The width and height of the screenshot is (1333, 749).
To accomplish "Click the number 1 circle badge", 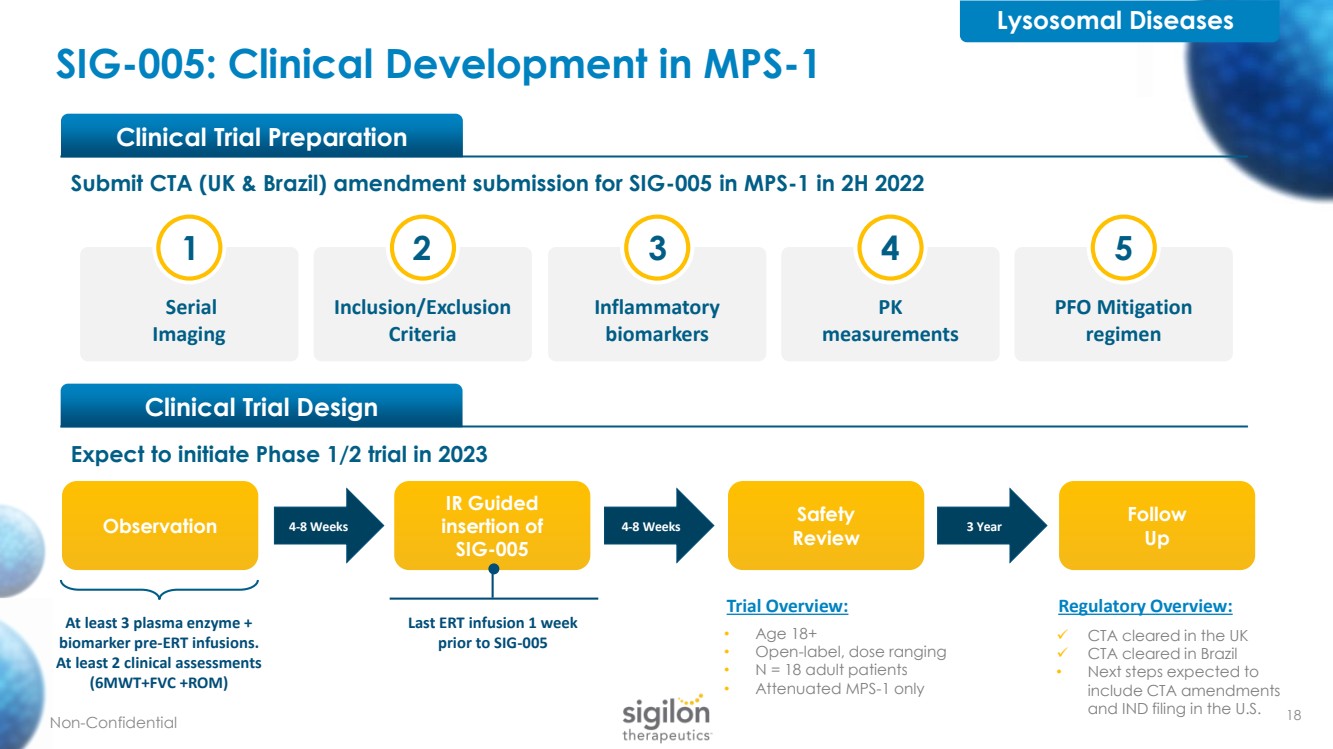I will 189,247.
